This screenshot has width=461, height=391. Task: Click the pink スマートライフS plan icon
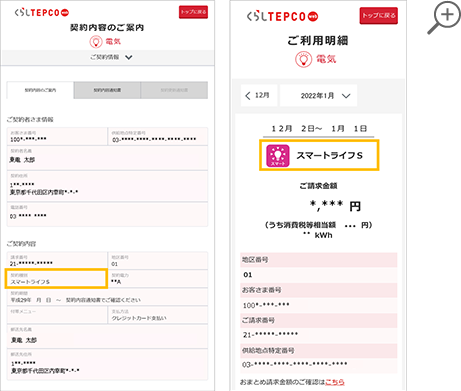pyautogui.click(x=278, y=156)
